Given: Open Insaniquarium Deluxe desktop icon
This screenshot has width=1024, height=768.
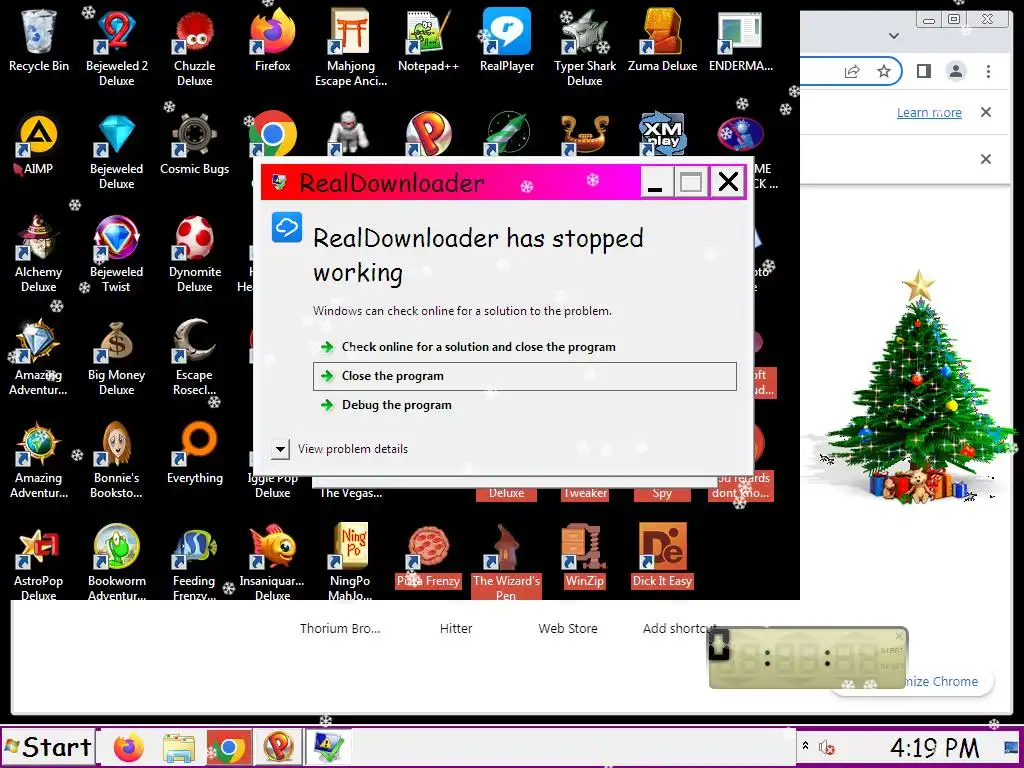Looking at the screenshot, I should (272, 563).
